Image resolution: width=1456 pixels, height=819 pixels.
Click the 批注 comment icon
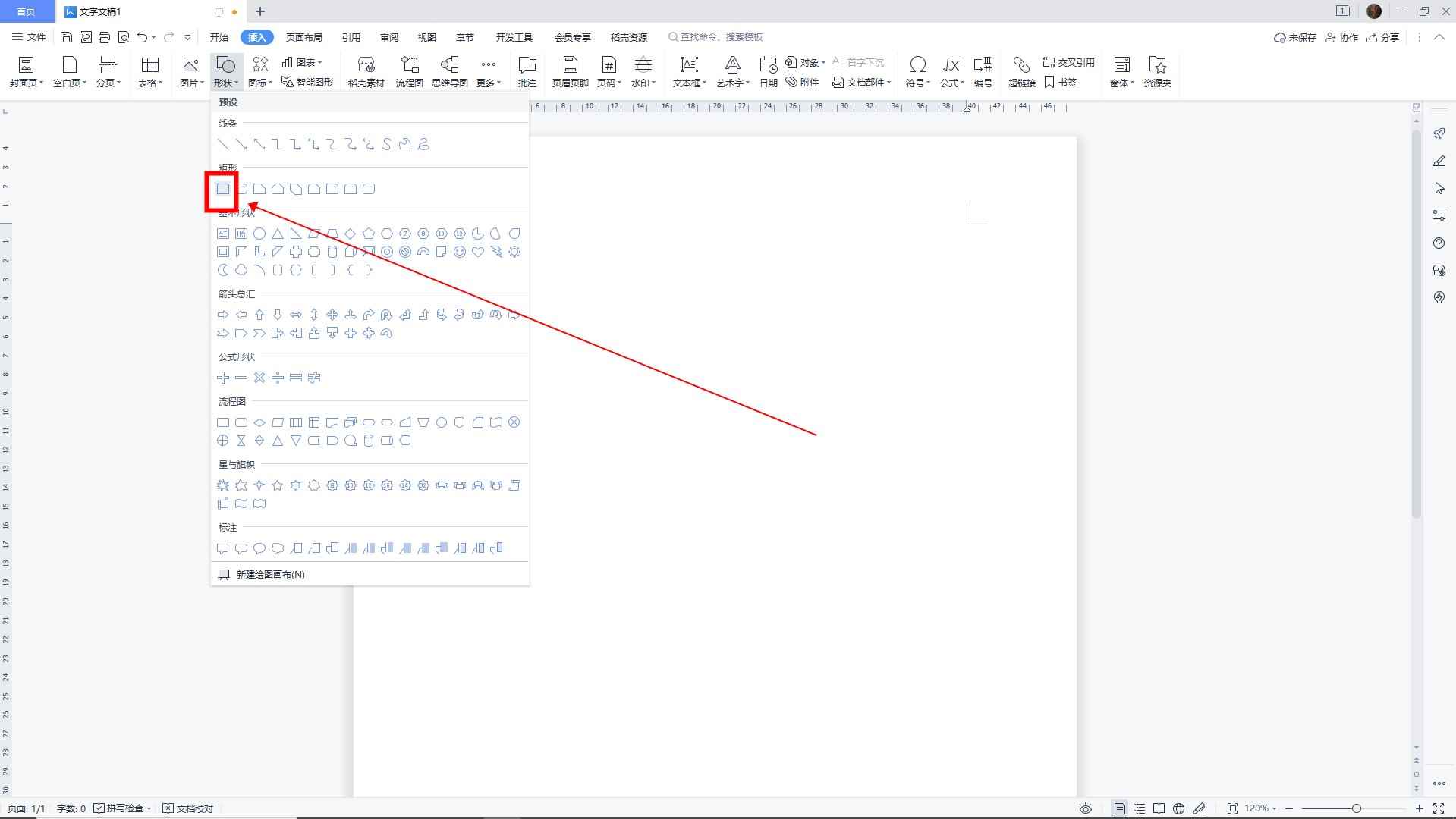tap(527, 72)
